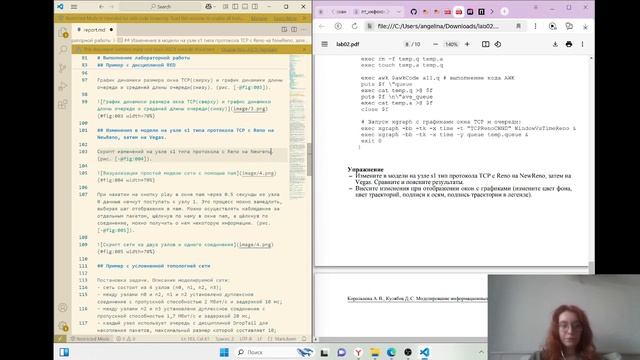Open PDF viewer more actions menu
This screenshot has height=360, width=640.
point(582,44)
